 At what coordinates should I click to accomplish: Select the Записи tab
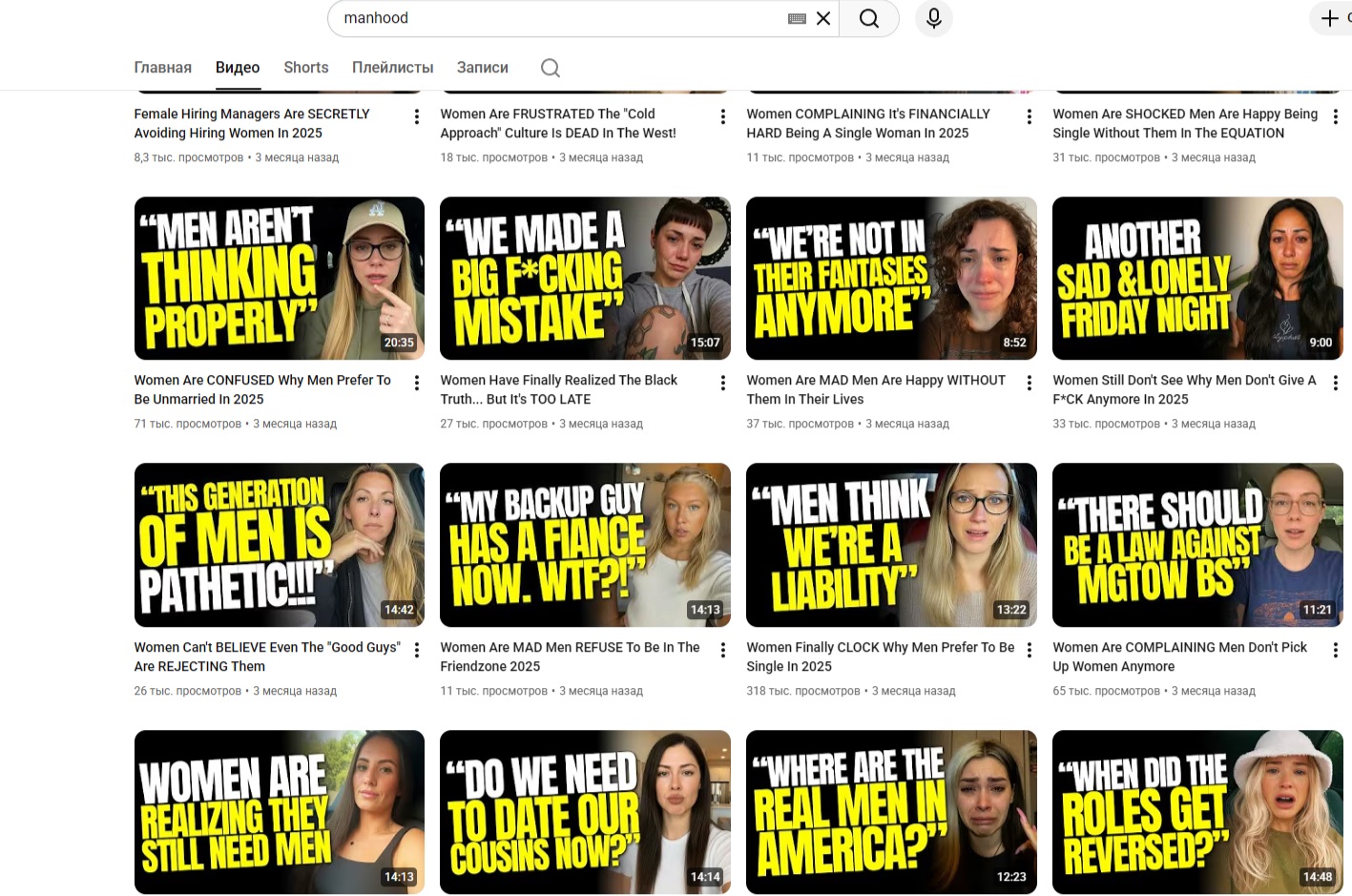[x=482, y=68]
